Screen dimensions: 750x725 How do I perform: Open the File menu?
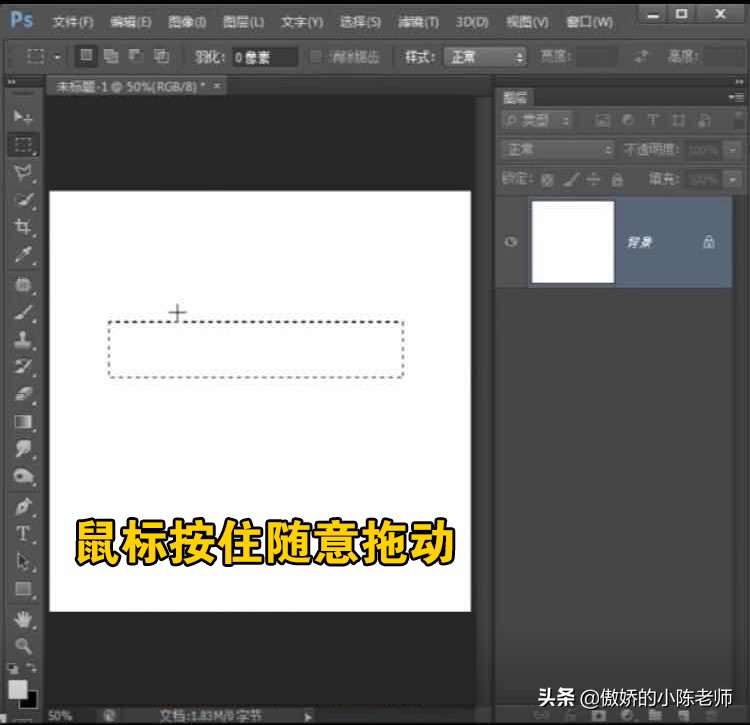(73, 22)
